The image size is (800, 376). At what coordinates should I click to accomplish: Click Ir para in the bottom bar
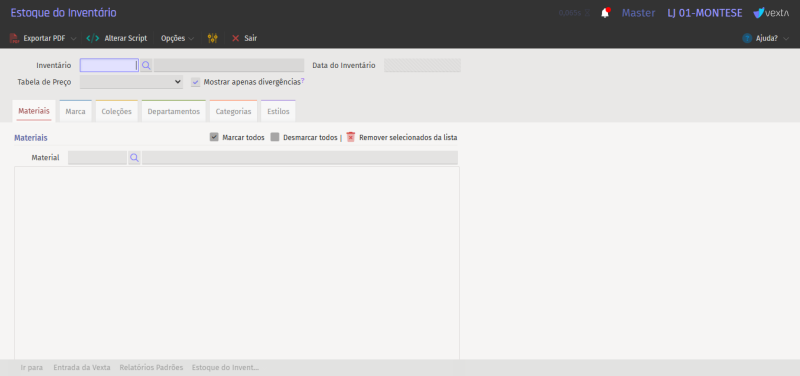(32, 367)
